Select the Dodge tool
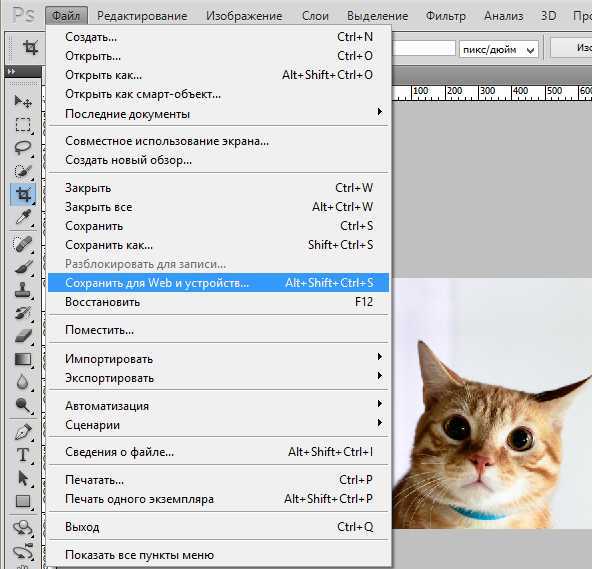Screen dimensions: 592x569 pyautogui.click(x=23, y=405)
